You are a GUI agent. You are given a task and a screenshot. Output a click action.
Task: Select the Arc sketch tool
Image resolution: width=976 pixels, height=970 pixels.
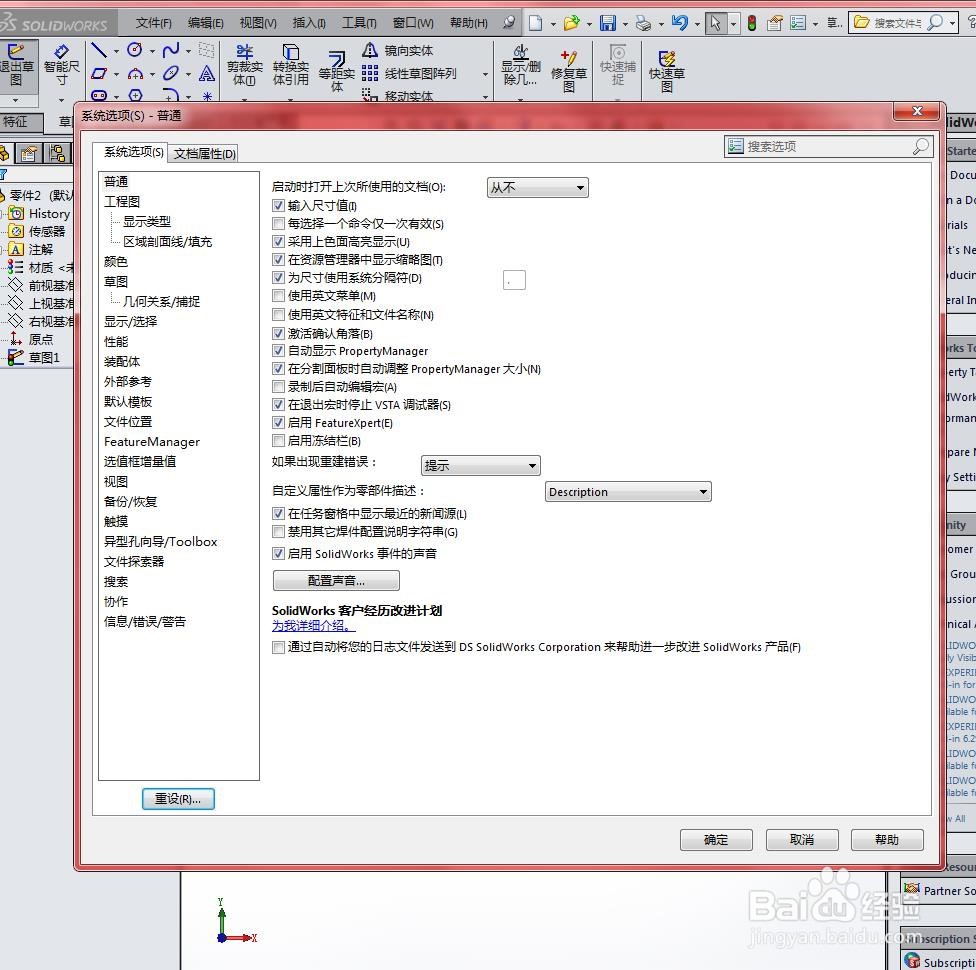click(x=134, y=73)
